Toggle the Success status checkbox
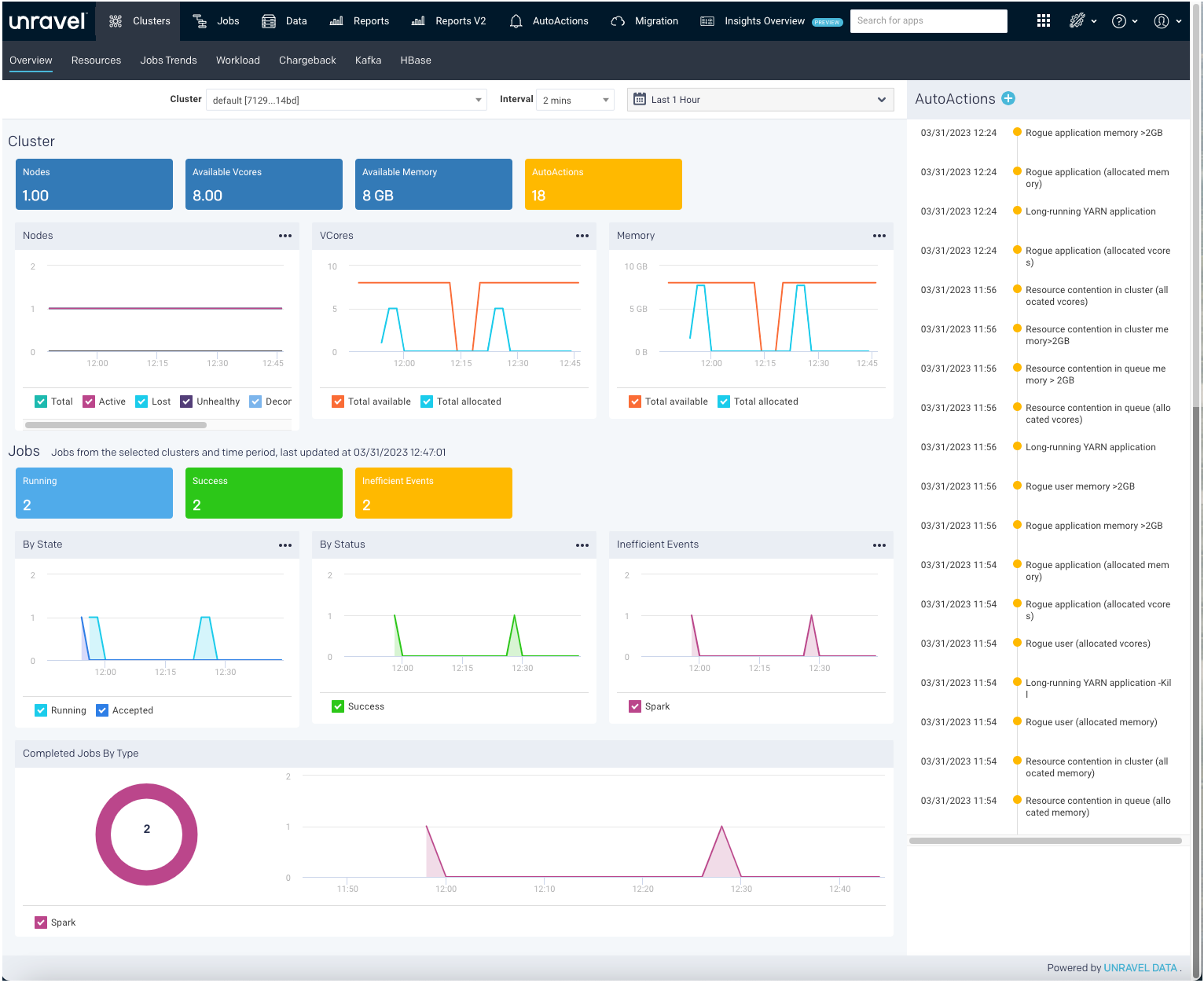 click(338, 706)
